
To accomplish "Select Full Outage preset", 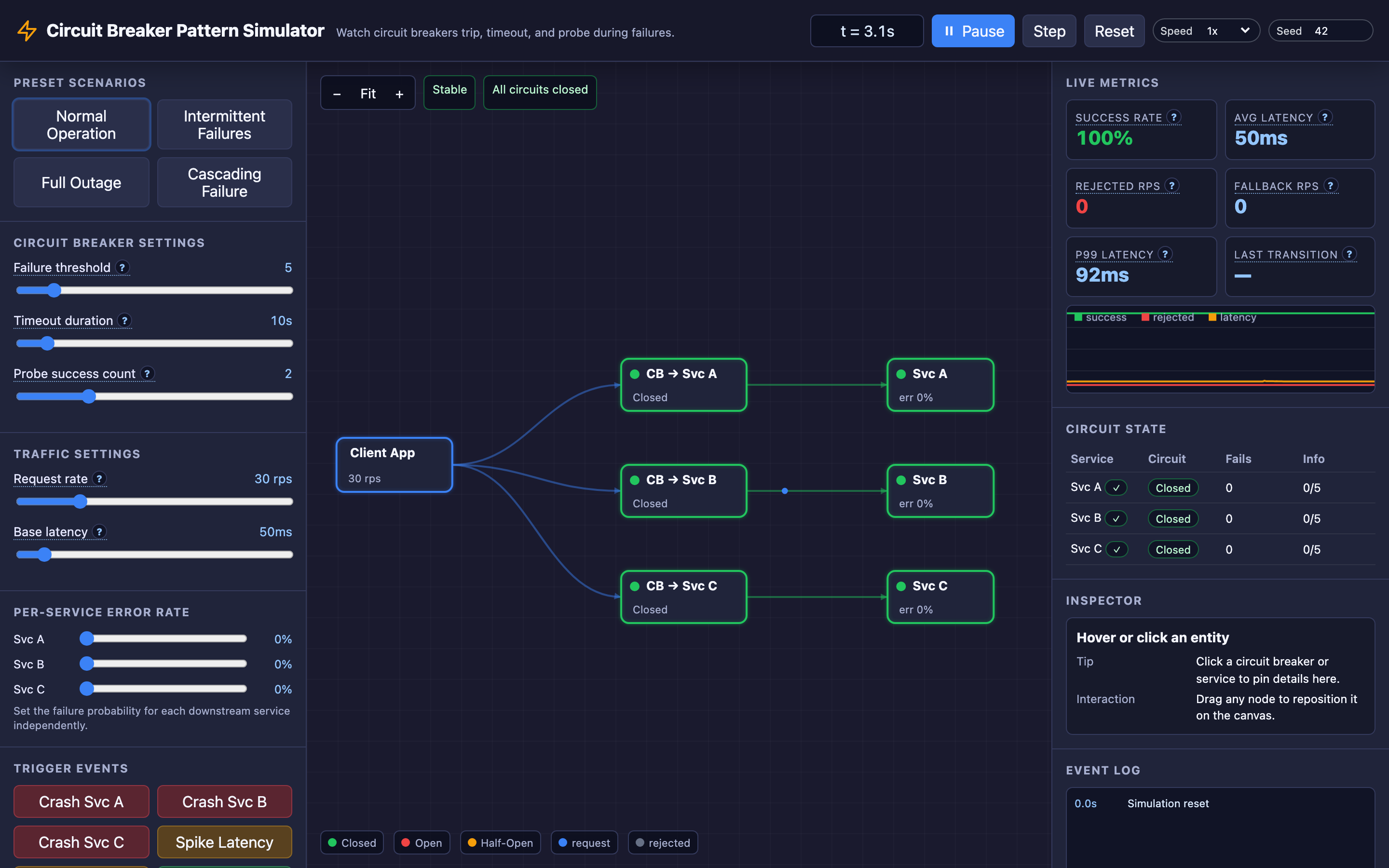I will [82, 183].
